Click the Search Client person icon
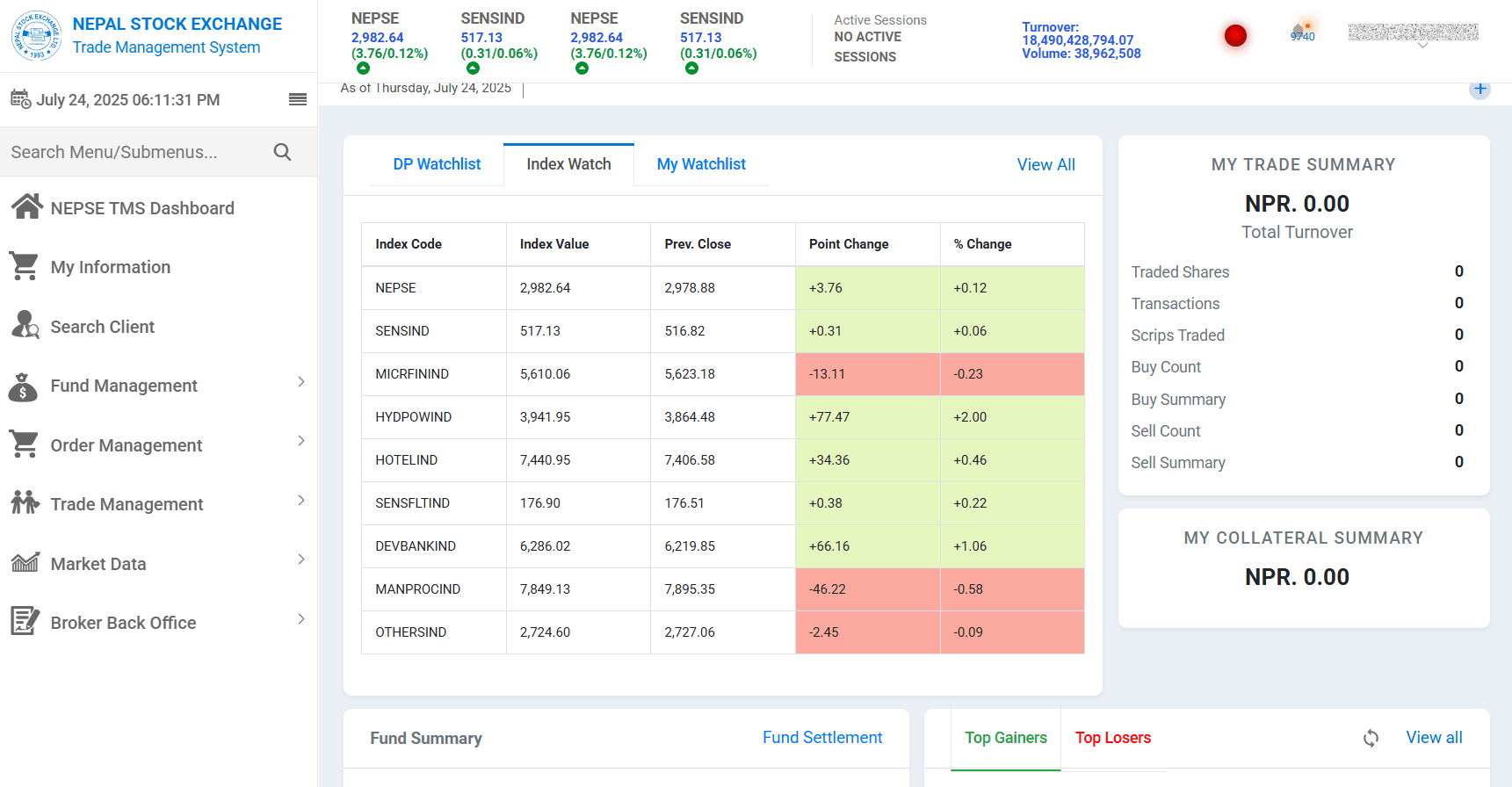1512x787 pixels. [x=25, y=325]
